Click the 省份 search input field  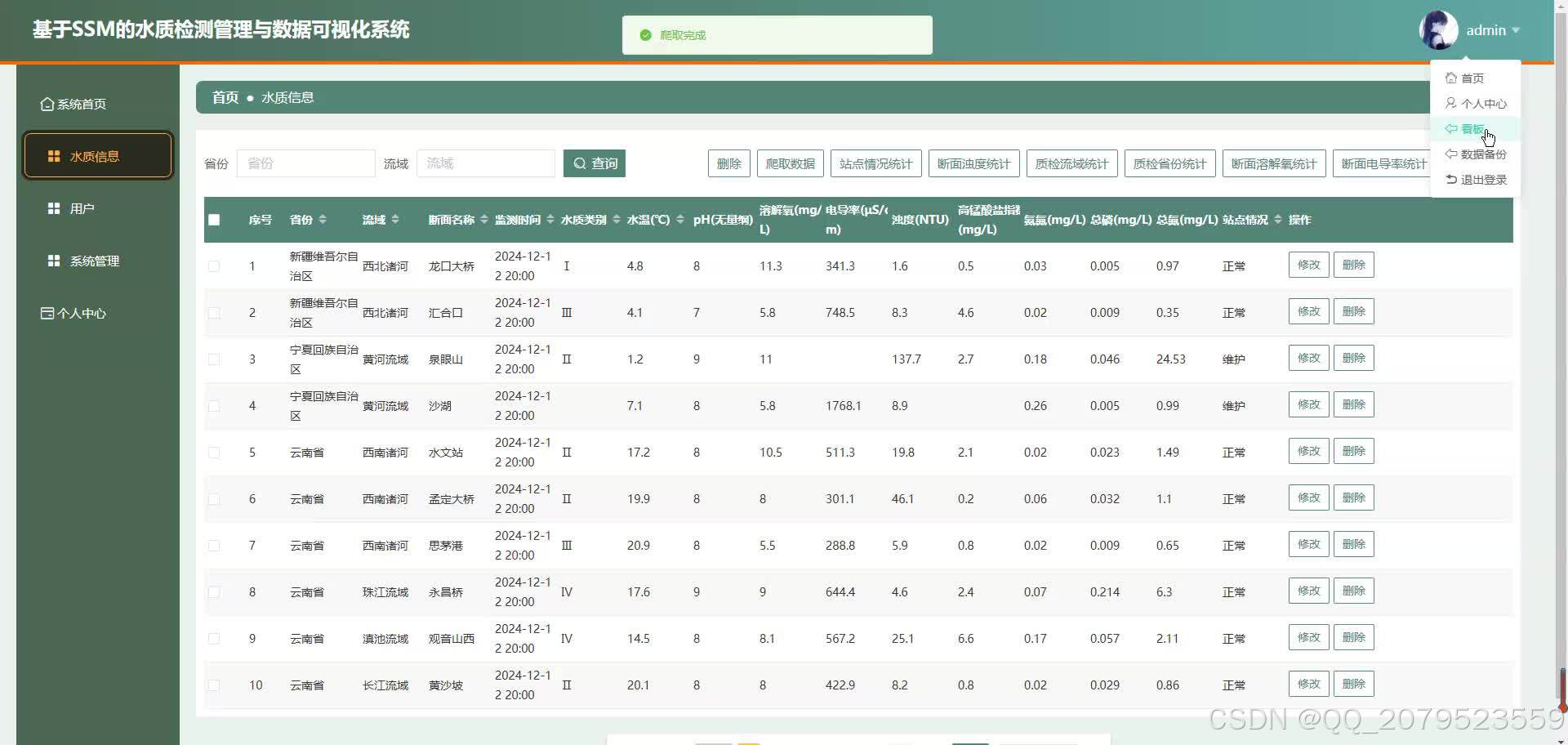305,163
